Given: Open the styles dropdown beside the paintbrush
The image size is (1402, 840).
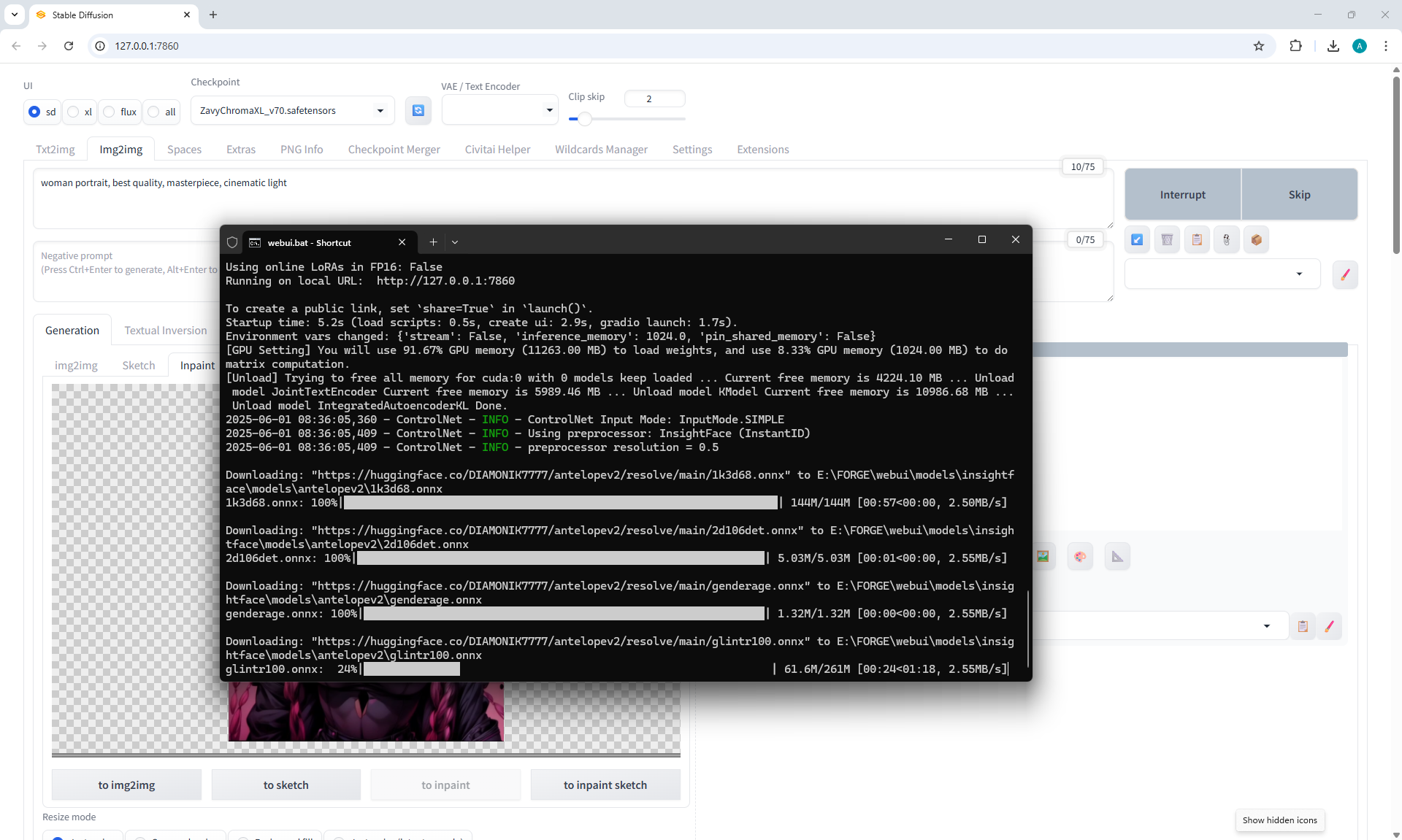Looking at the screenshot, I should point(1222,274).
